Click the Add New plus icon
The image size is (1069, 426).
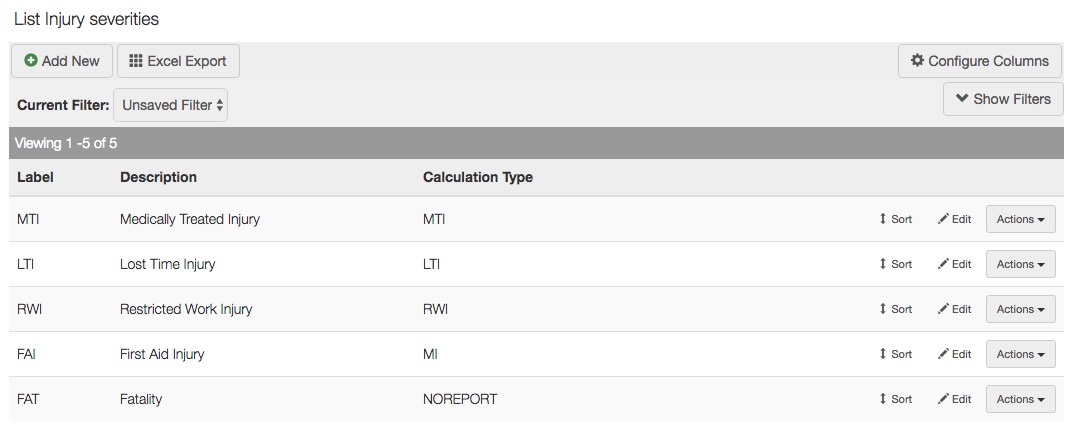click(x=31, y=61)
